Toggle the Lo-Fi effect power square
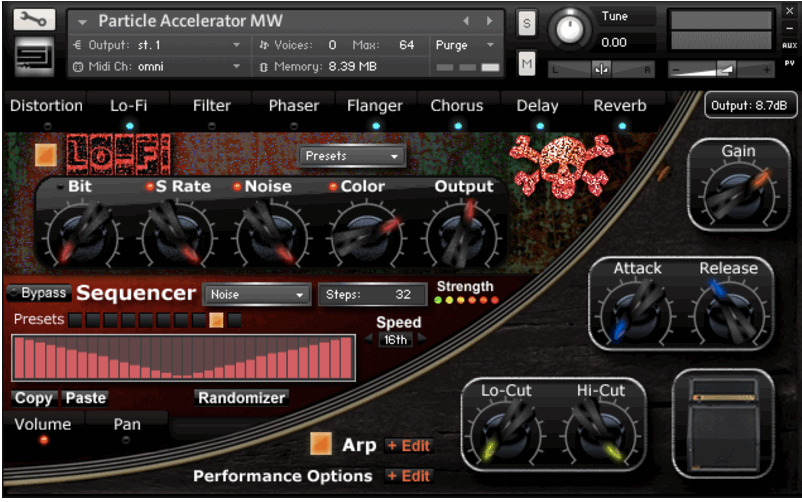 46,155
